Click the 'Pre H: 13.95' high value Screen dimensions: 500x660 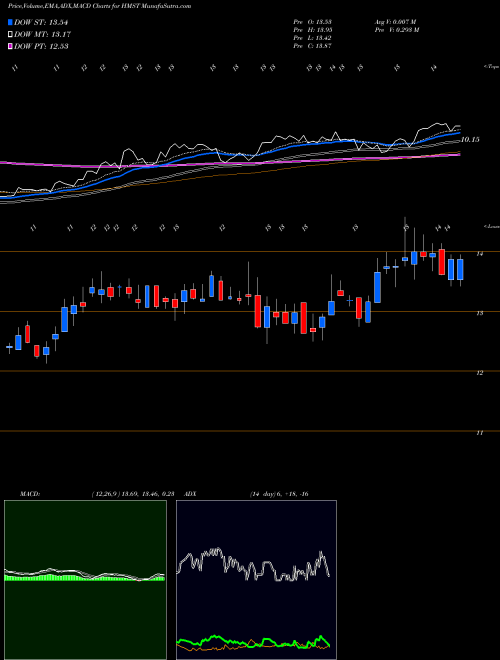point(313,29)
